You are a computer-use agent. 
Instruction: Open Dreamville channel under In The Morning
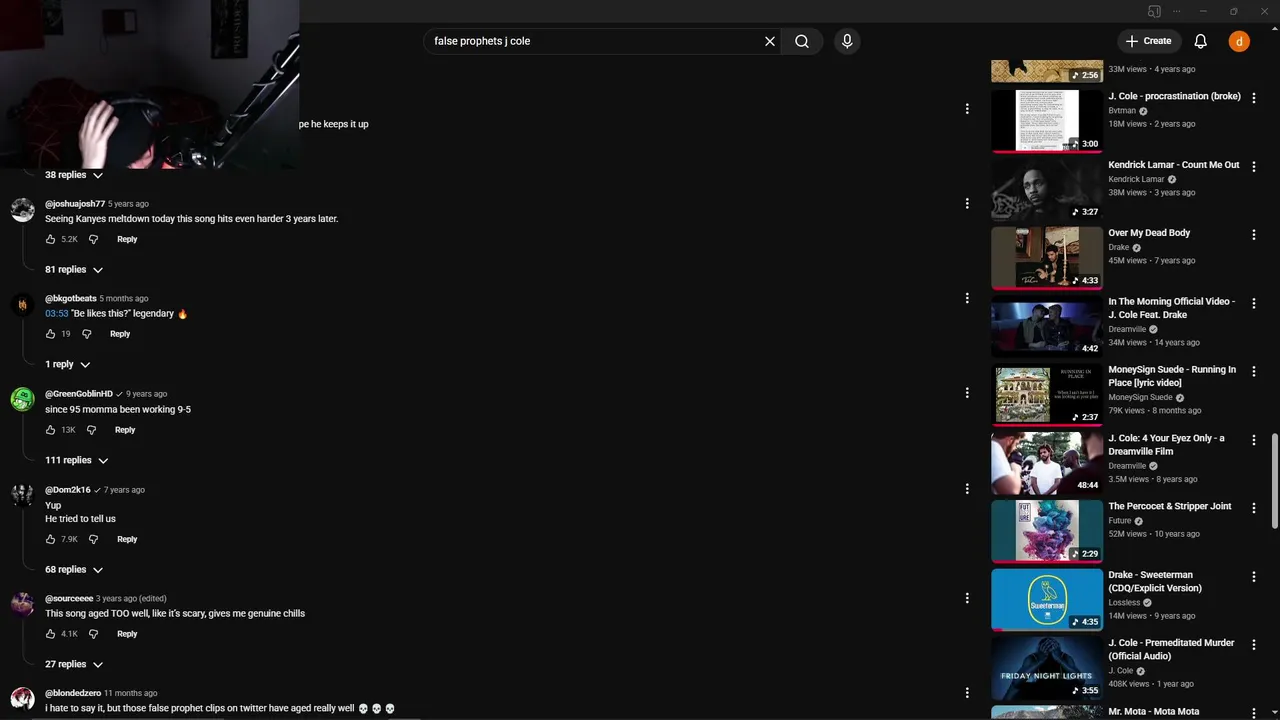[1127, 329]
